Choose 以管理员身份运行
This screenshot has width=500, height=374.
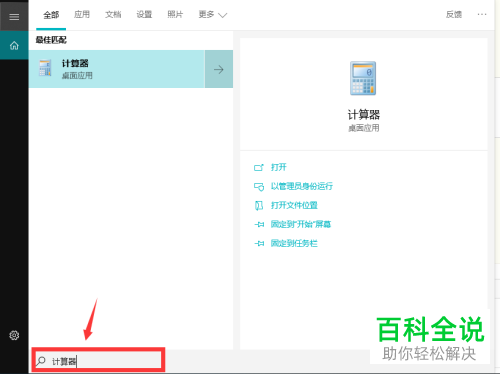coord(302,186)
